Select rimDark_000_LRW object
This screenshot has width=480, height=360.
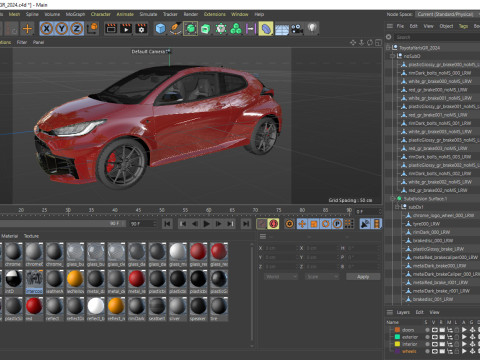[431, 232]
